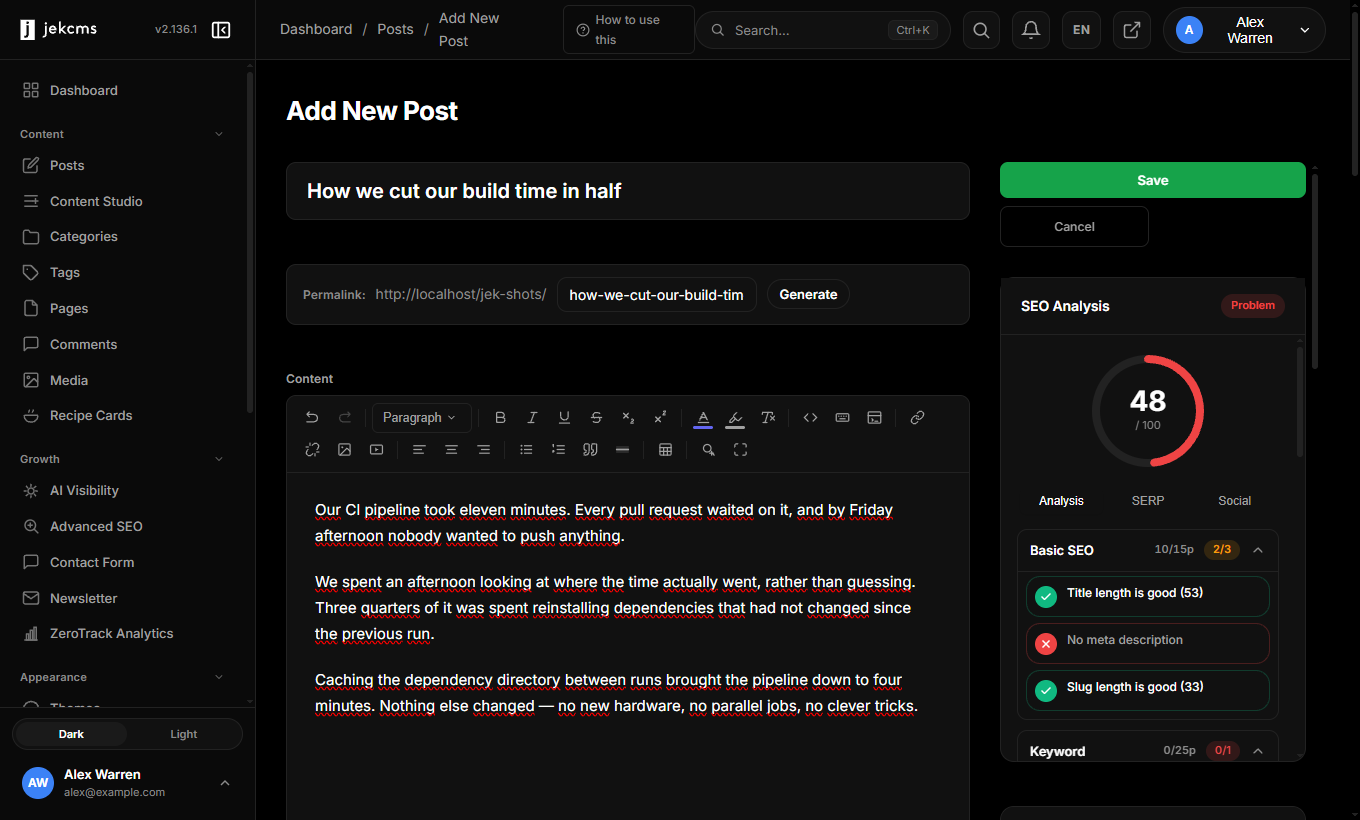Insert a hyperlink
Image resolution: width=1360 pixels, height=820 pixels.
pos(917,418)
